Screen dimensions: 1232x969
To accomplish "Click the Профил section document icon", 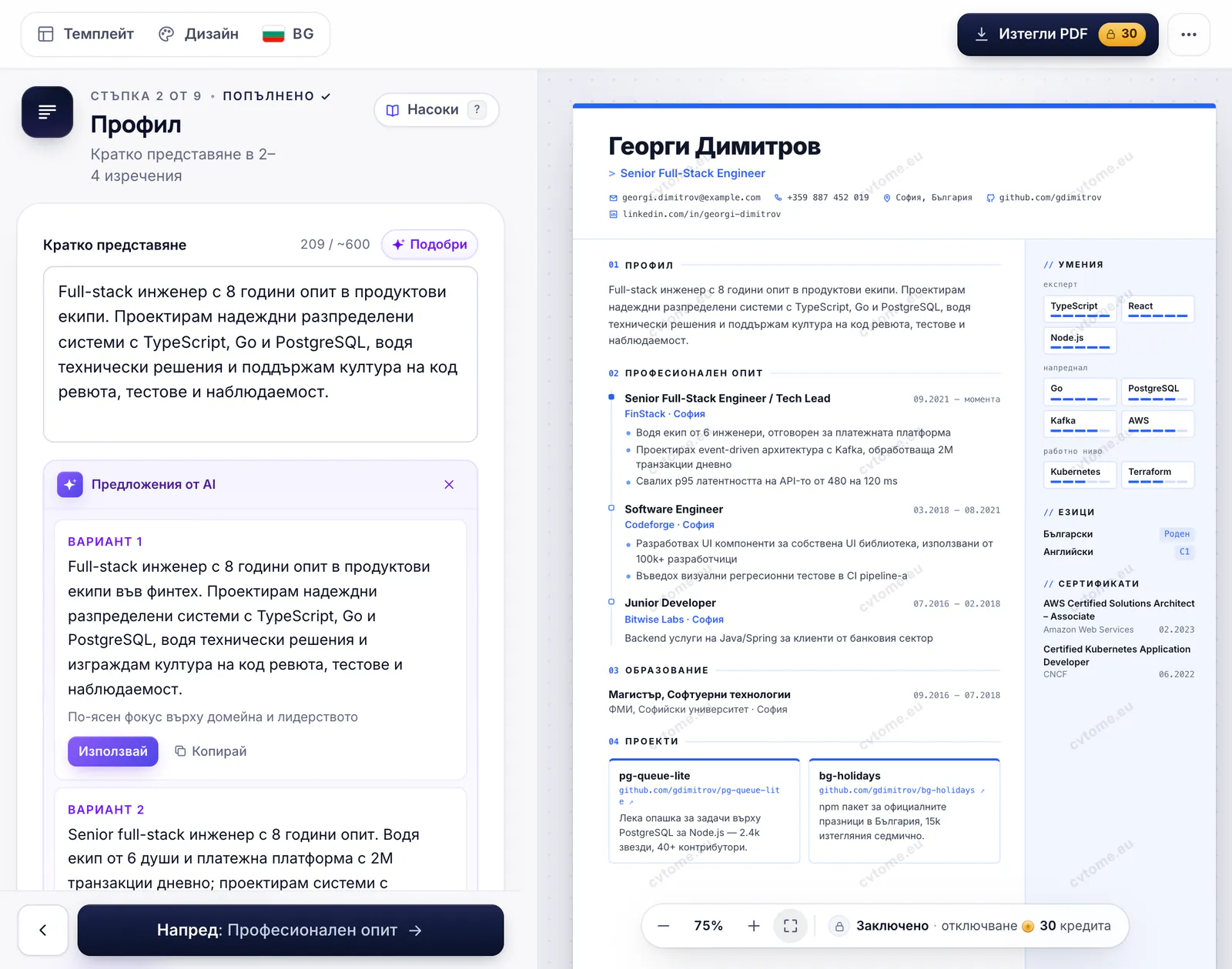I will click(48, 112).
